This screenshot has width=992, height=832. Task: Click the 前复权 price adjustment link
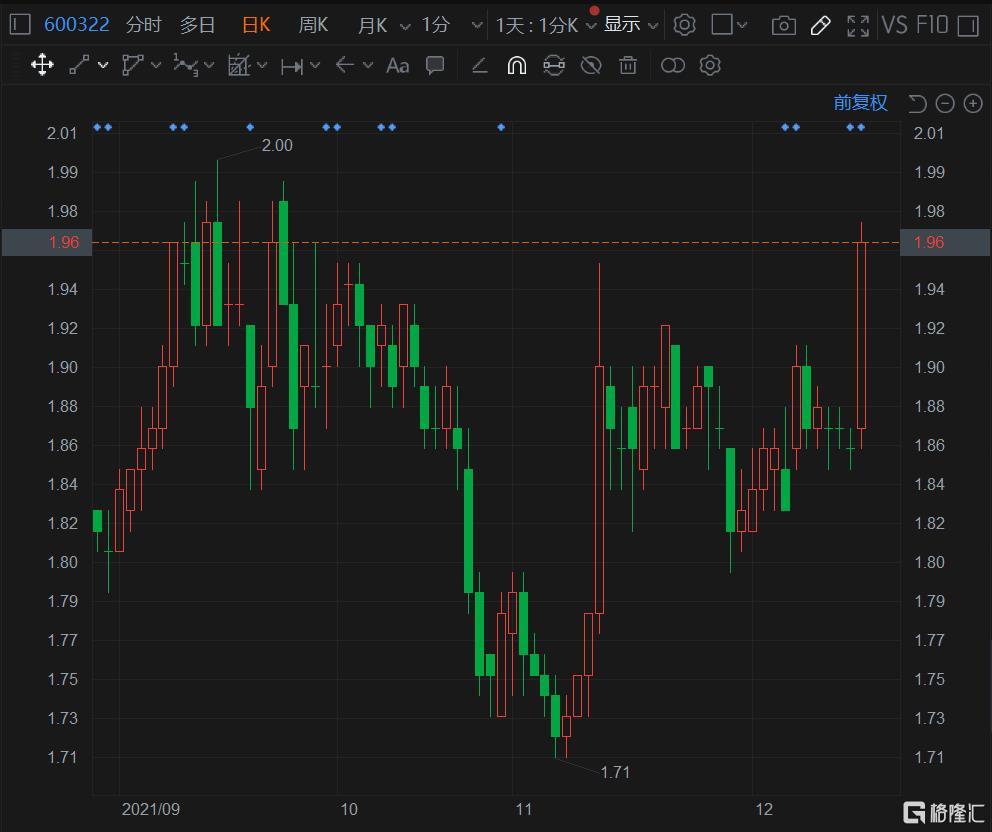(x=860, y=102)
